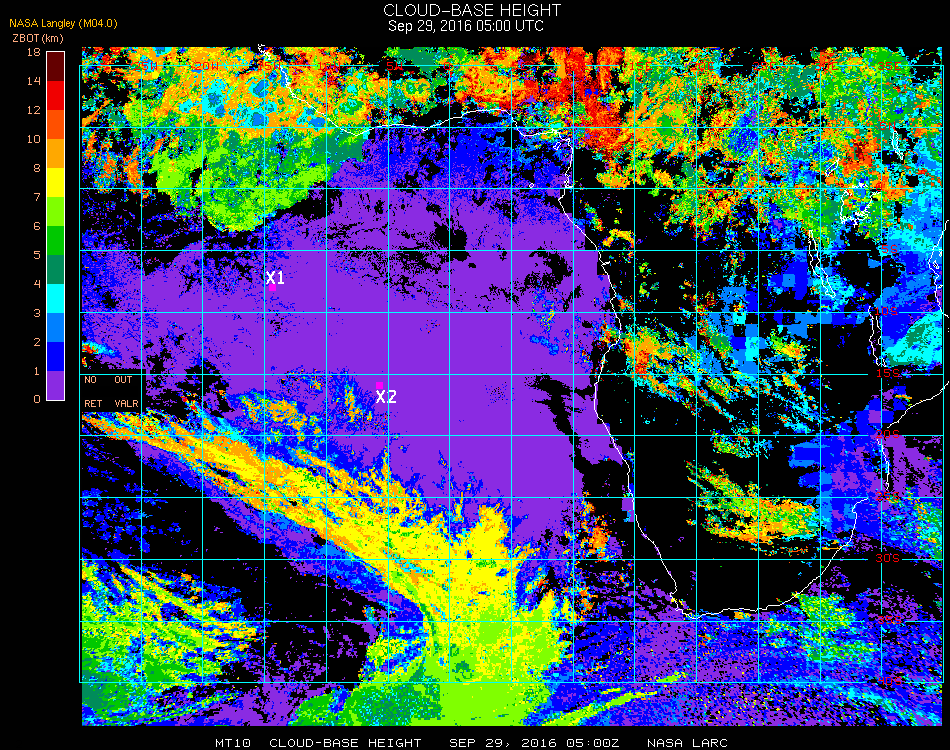This screenshot has height=750, width=950.
Task: Click the bottom caption 'CLOUD-BASE HEIGHT'
Action: click(x=345, y=743)
